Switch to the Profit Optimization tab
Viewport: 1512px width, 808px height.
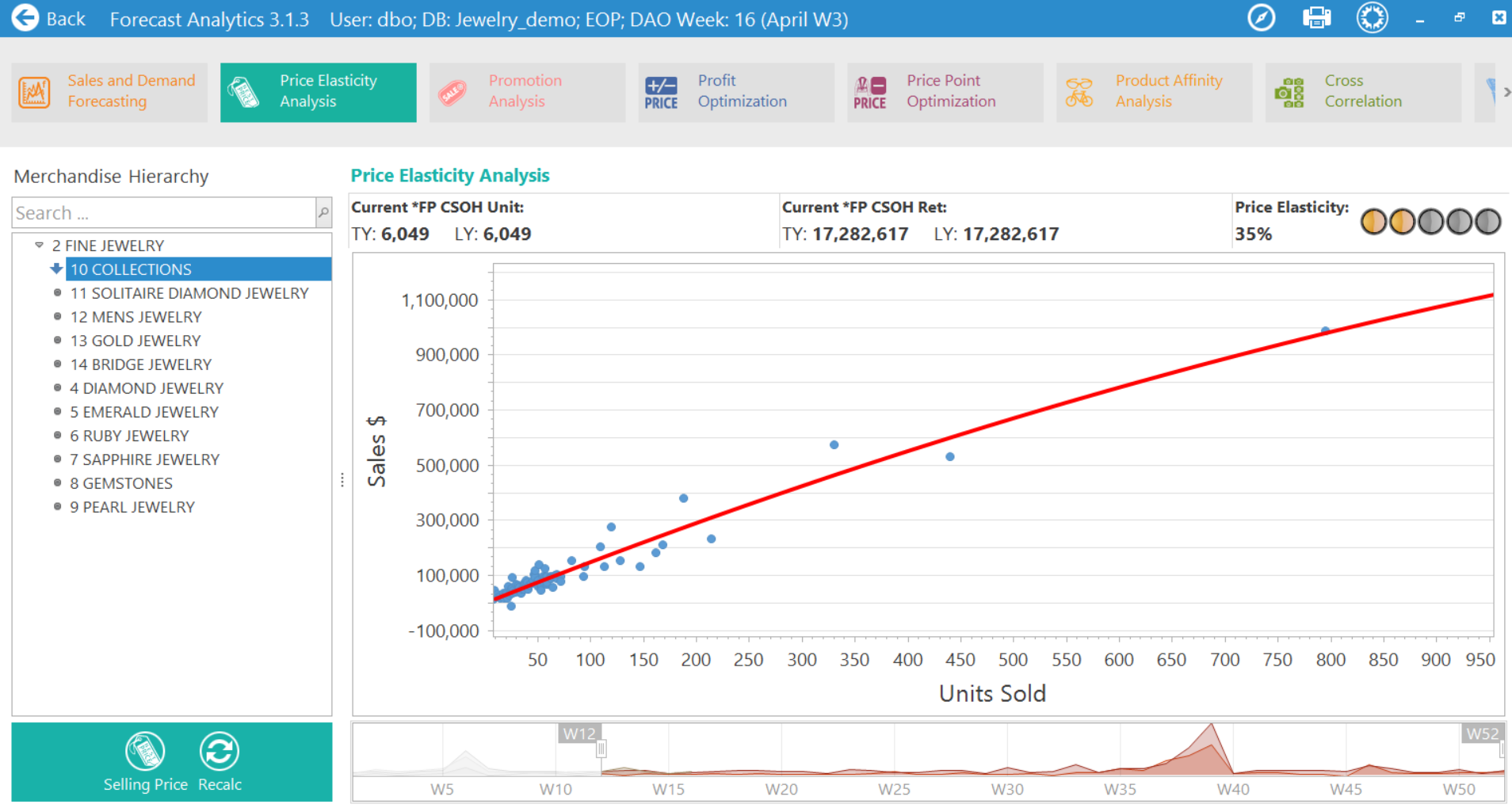[735, 91]
